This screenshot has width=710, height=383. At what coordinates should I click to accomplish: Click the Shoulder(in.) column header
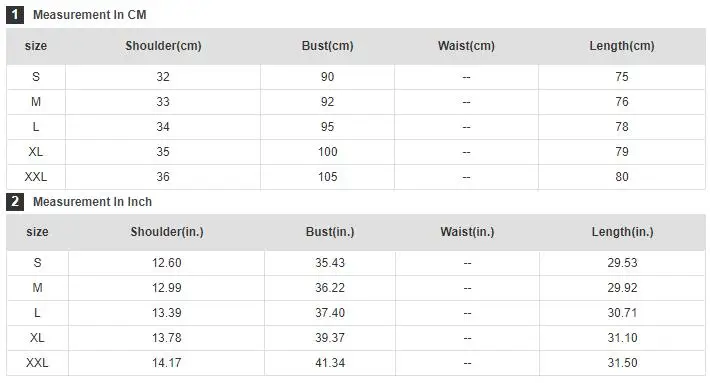(167, 232)
